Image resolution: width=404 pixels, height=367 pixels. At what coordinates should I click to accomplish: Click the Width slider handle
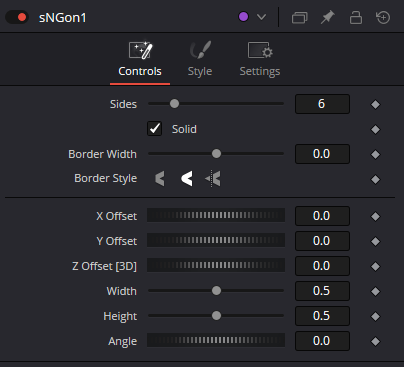pos(216,290)
